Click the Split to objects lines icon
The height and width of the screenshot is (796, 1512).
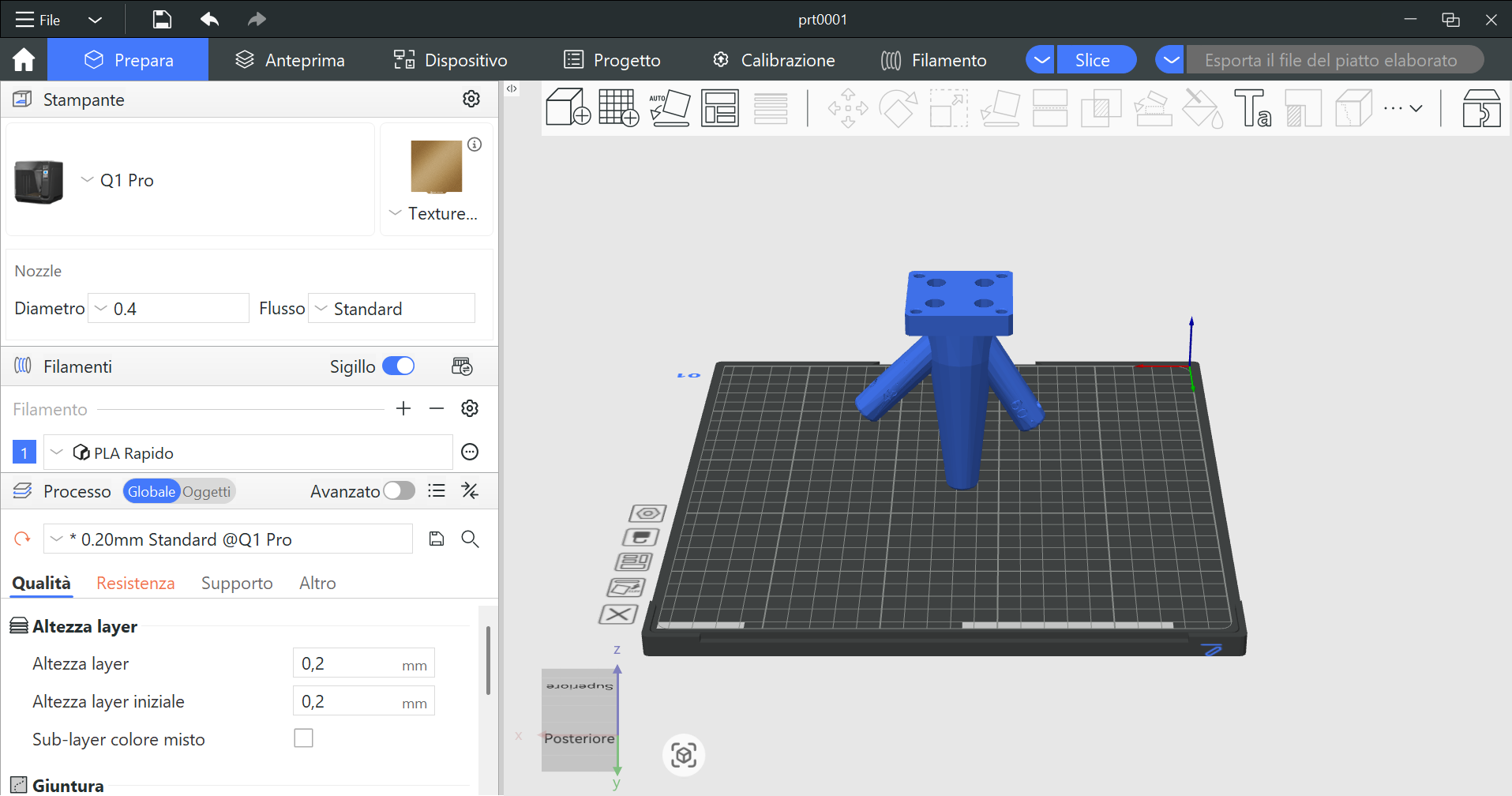coord(771,108)
